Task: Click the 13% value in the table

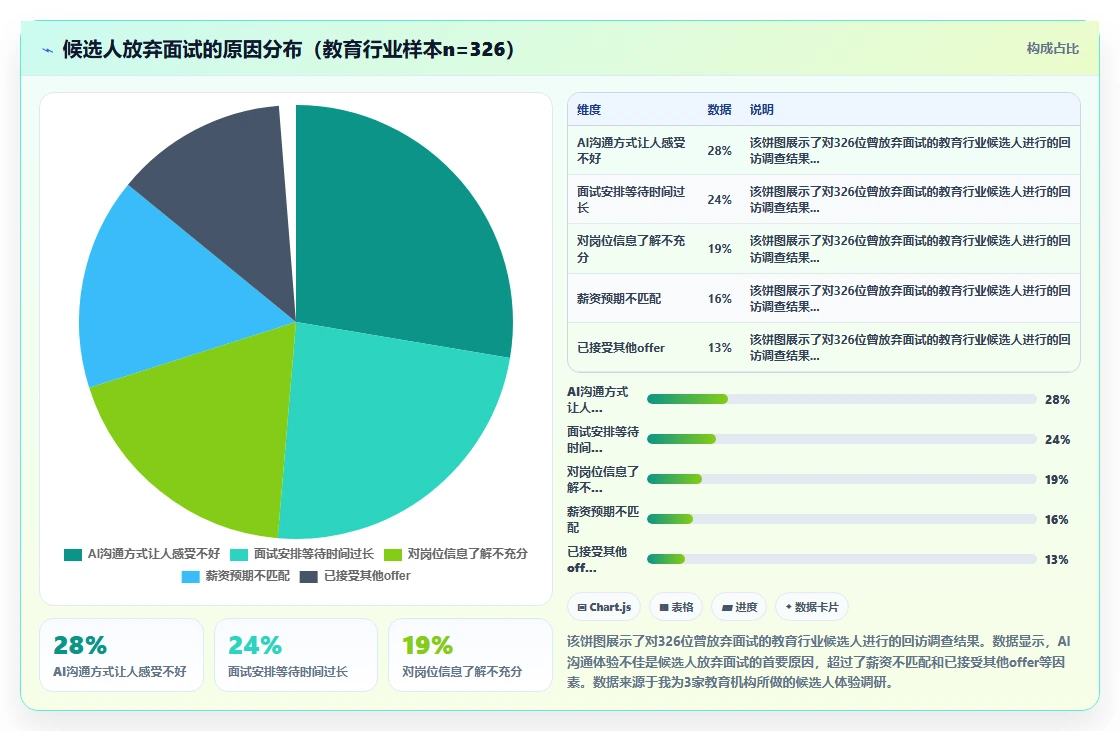Action: [719, 348]
